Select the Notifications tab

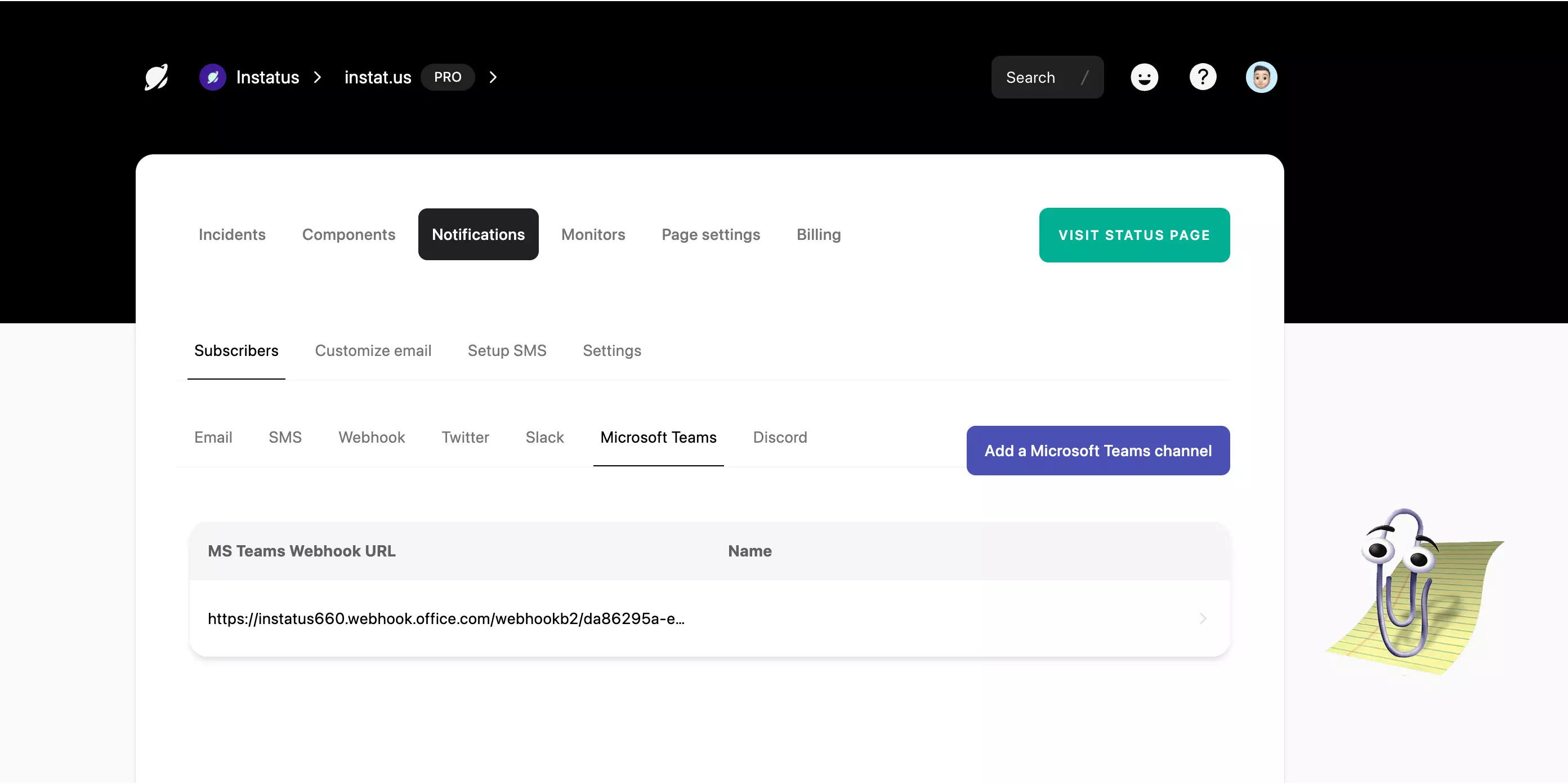click(x=479, y=234)
